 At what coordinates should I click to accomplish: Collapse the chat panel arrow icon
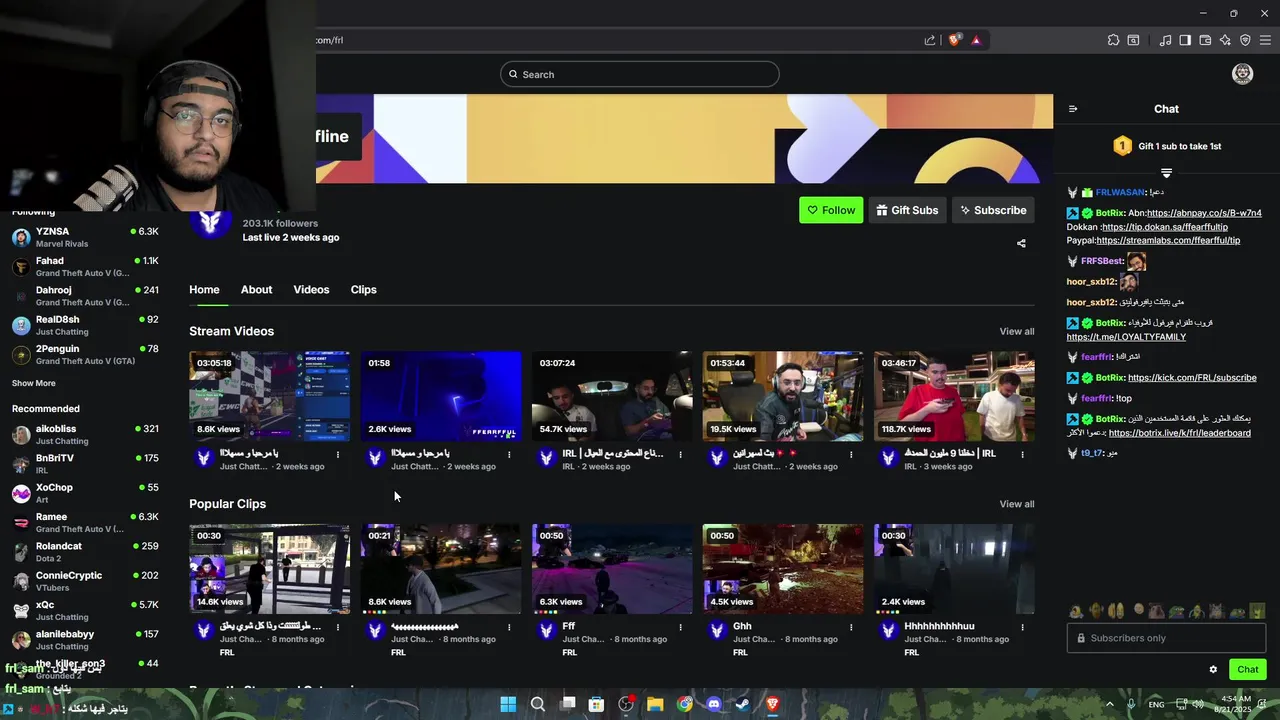coord(1073,109)
